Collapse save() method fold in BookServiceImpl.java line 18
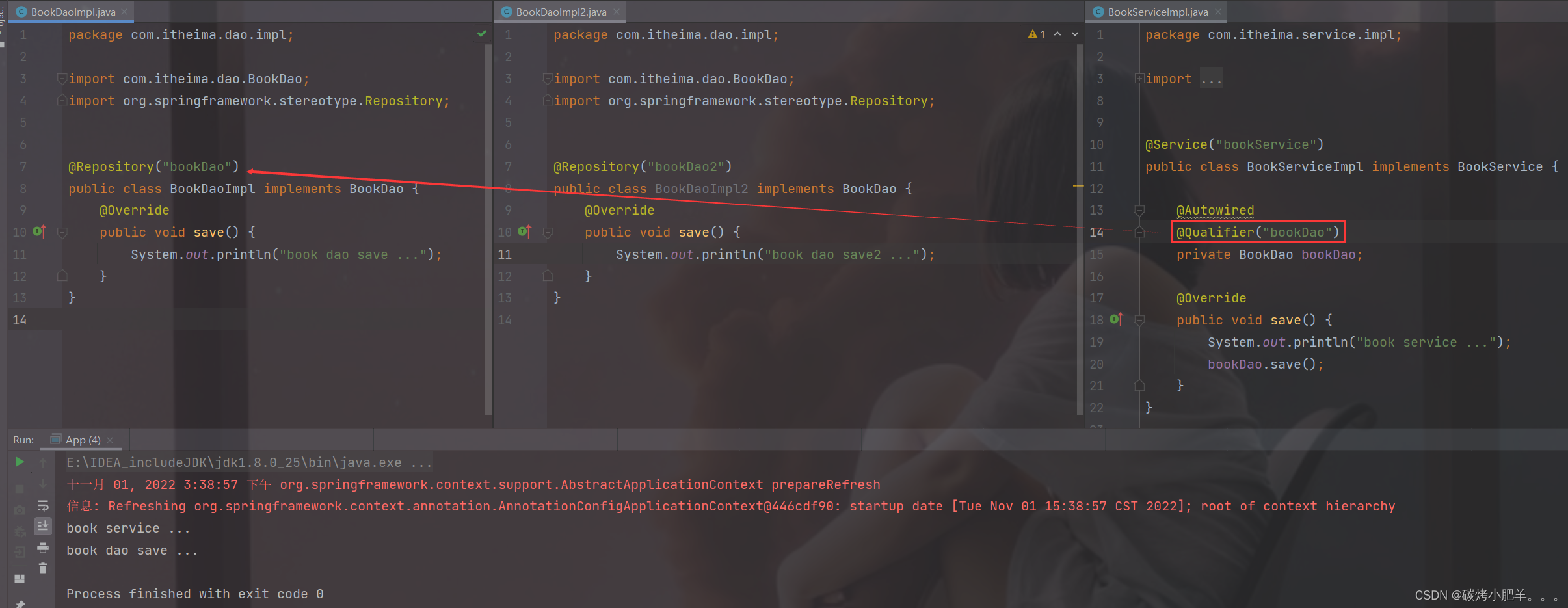Screen dimensions: 1568x608 tap(1139, 320)
